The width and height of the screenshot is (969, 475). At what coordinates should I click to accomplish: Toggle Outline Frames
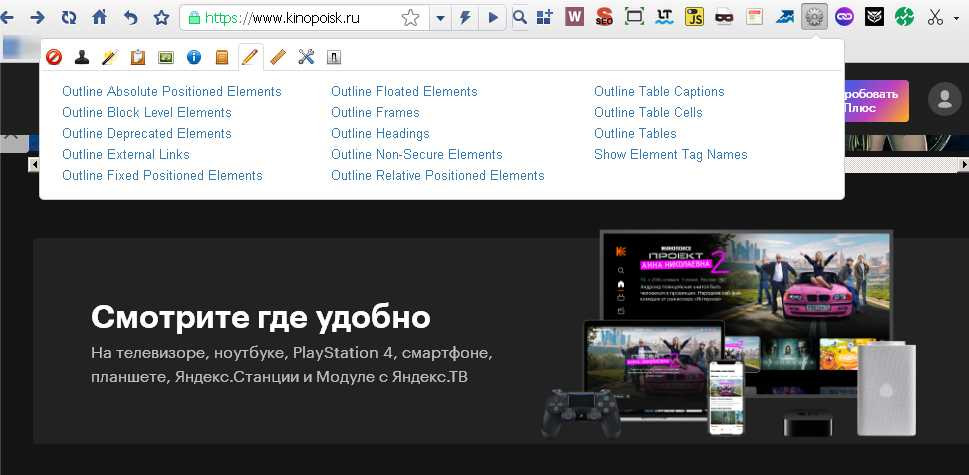point(375,112)
